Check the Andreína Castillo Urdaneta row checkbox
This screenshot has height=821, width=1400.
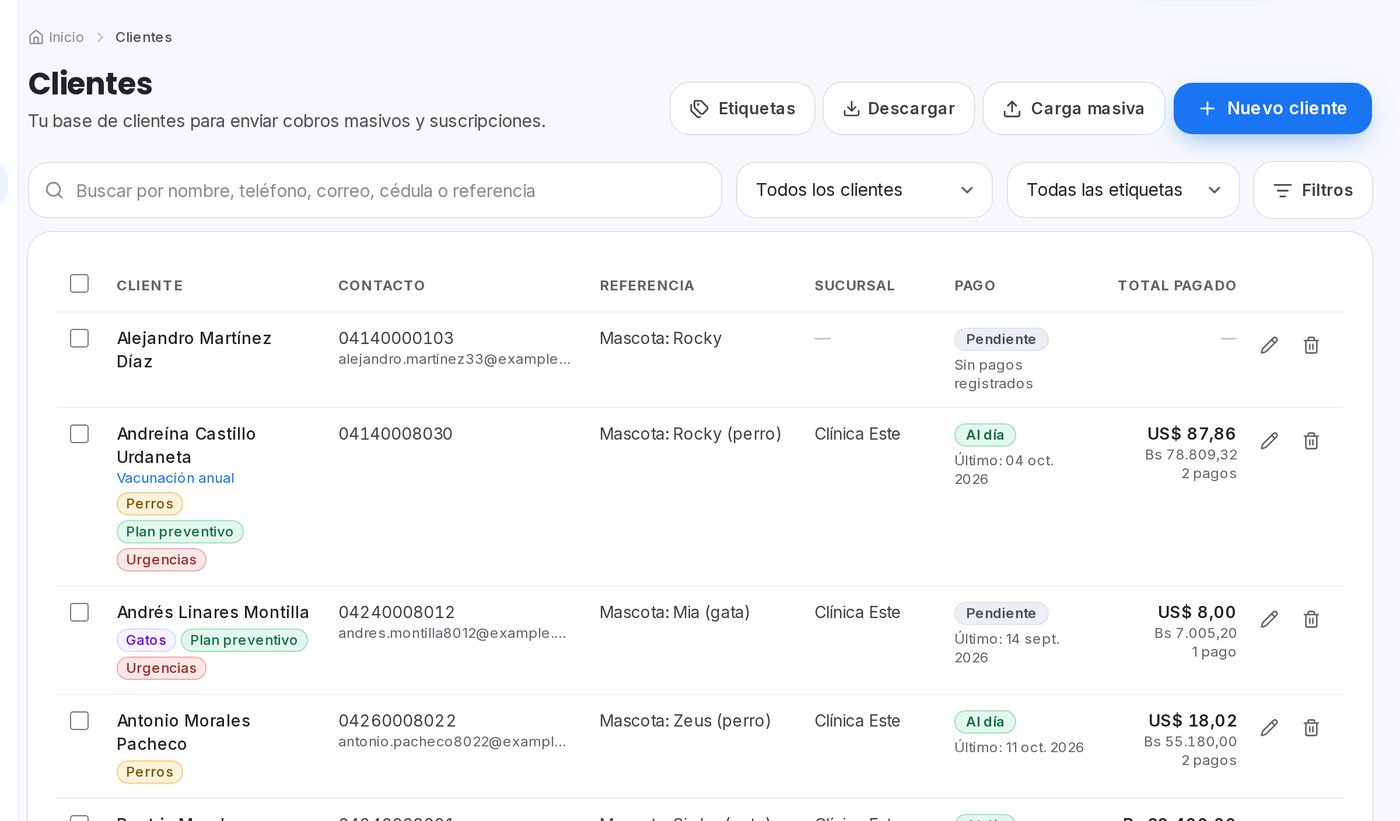79,434
